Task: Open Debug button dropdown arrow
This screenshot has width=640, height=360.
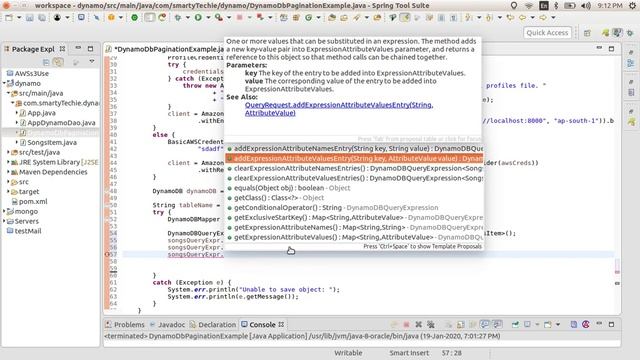Action: (187, 18)
